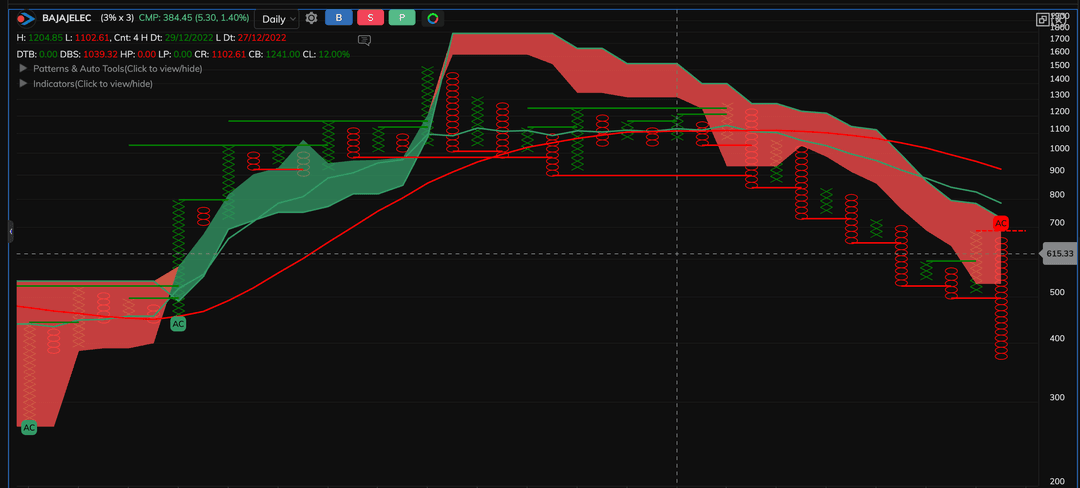Click the green P button
Screen dimensions: 1080x488
click(x=401, y=18)
